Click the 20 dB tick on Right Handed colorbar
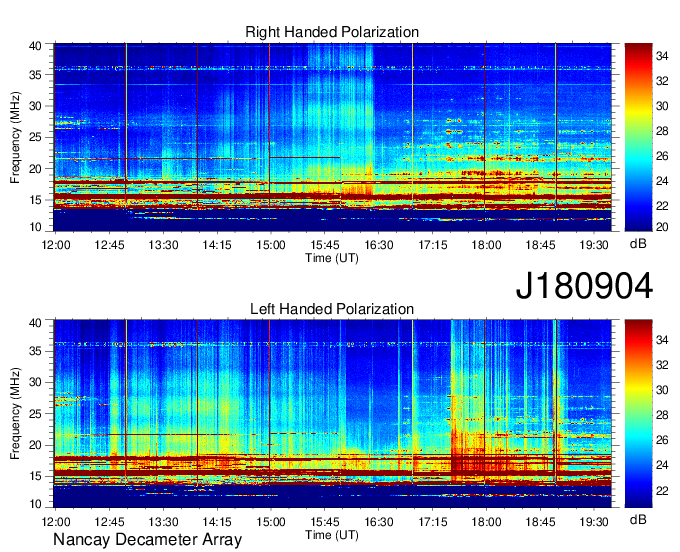The image size is (680, 552). click(662, 227)
